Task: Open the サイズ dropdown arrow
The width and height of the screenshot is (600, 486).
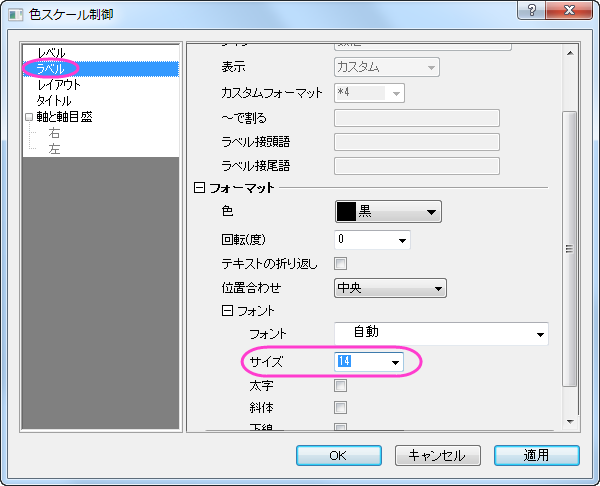Action: (x=395, y=362)
